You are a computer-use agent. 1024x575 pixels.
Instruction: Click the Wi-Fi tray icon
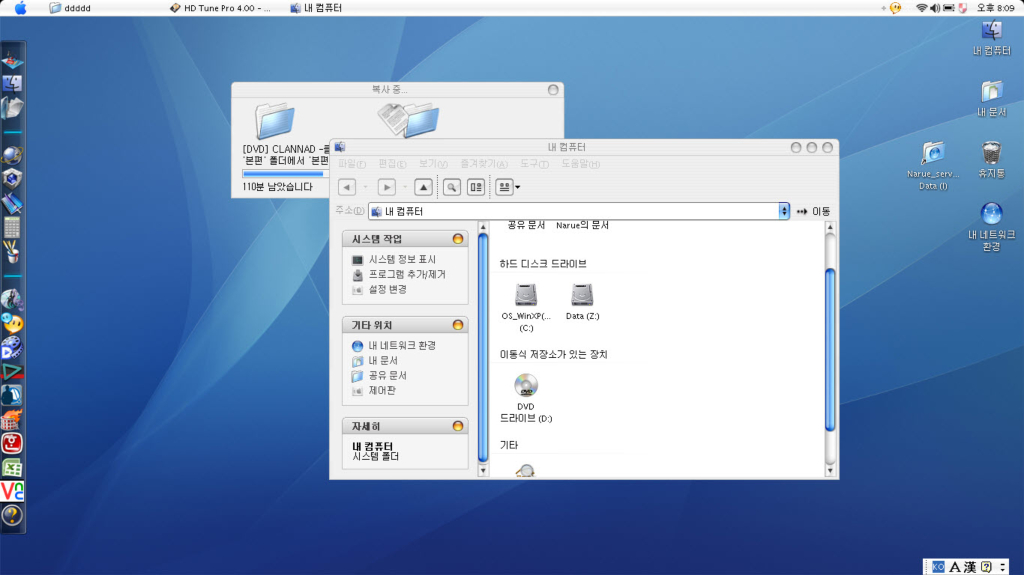921,8
